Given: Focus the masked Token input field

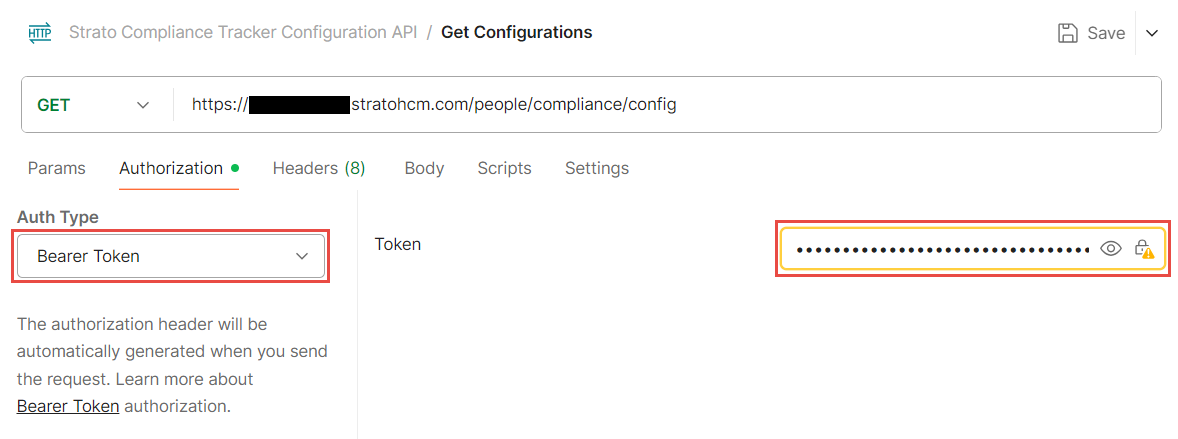Looking at the screenshot, I should click(940, 249).
